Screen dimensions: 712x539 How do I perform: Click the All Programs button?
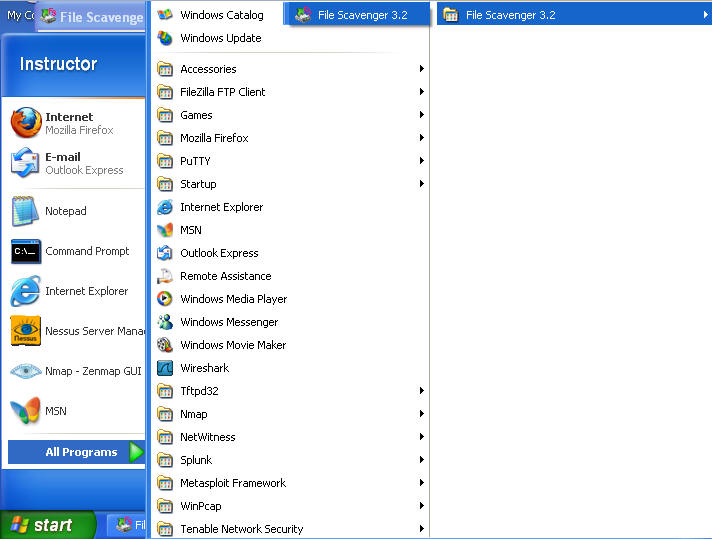pos(76,452)
